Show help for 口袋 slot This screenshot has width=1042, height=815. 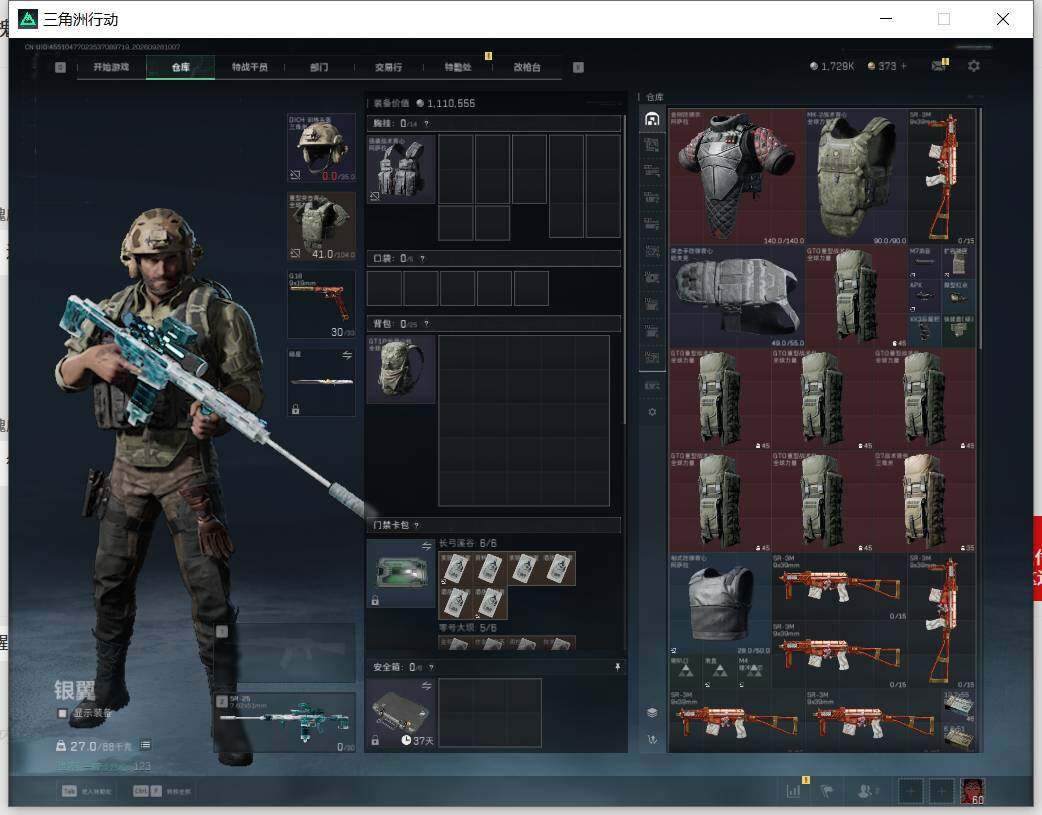pos(422,259)
